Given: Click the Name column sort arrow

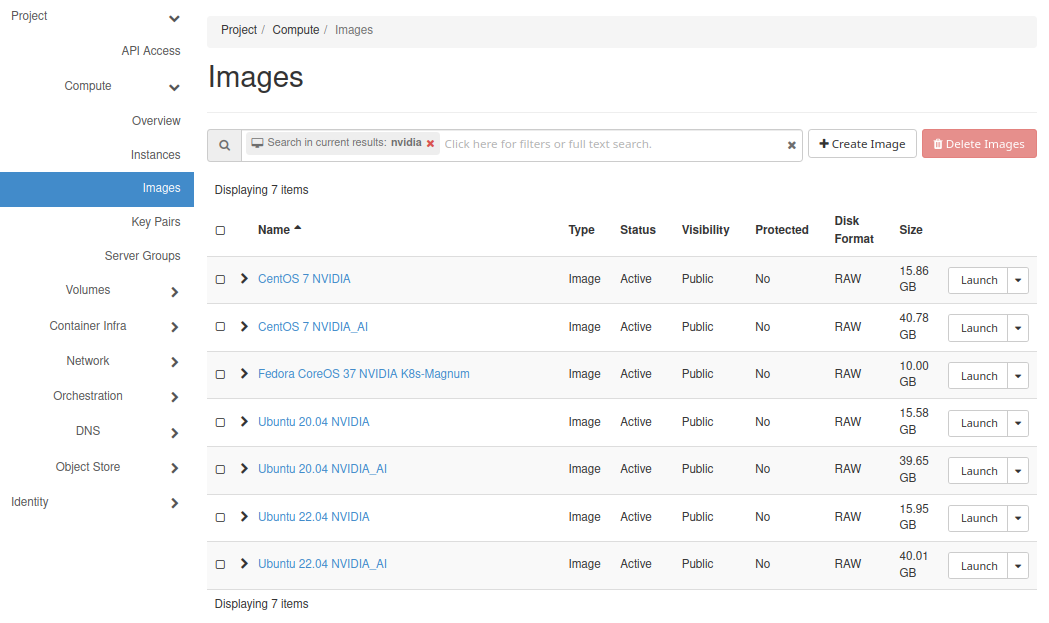Looking at the screenshot, I should 298,229.
